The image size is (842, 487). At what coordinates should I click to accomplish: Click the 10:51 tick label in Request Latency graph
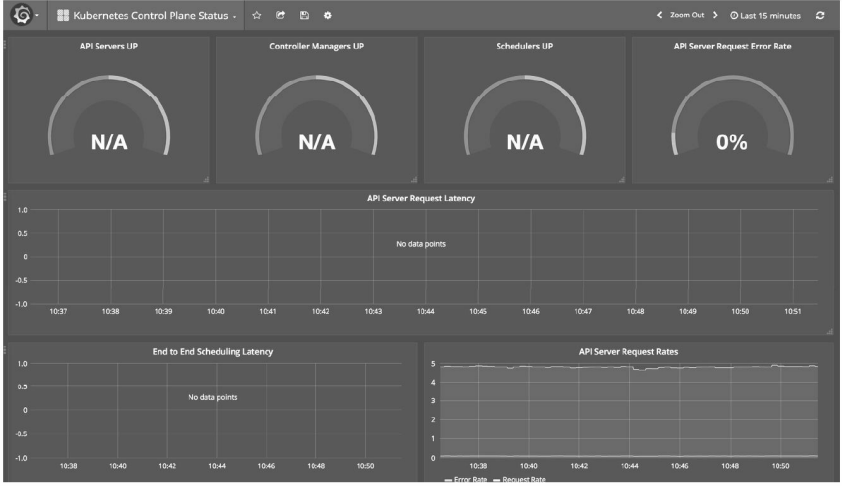pos(793,311)
